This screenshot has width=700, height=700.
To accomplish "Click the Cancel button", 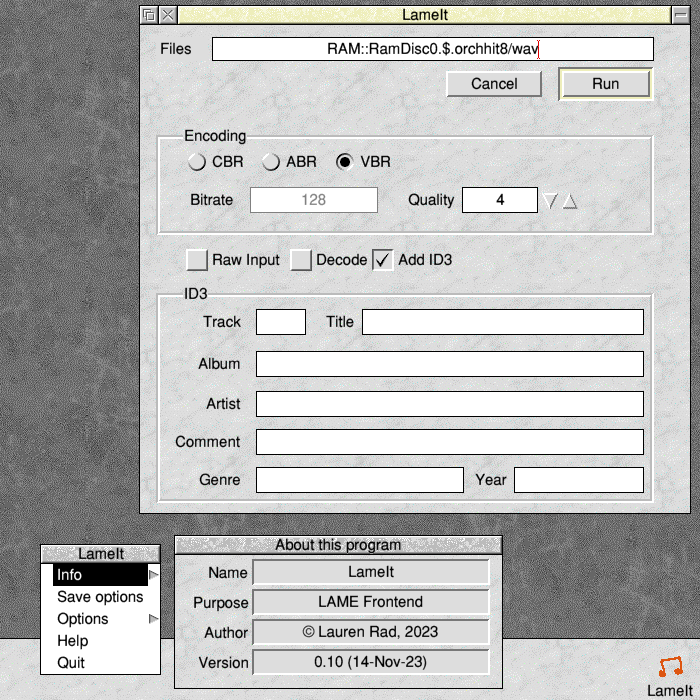I will [x=494, y=84].
